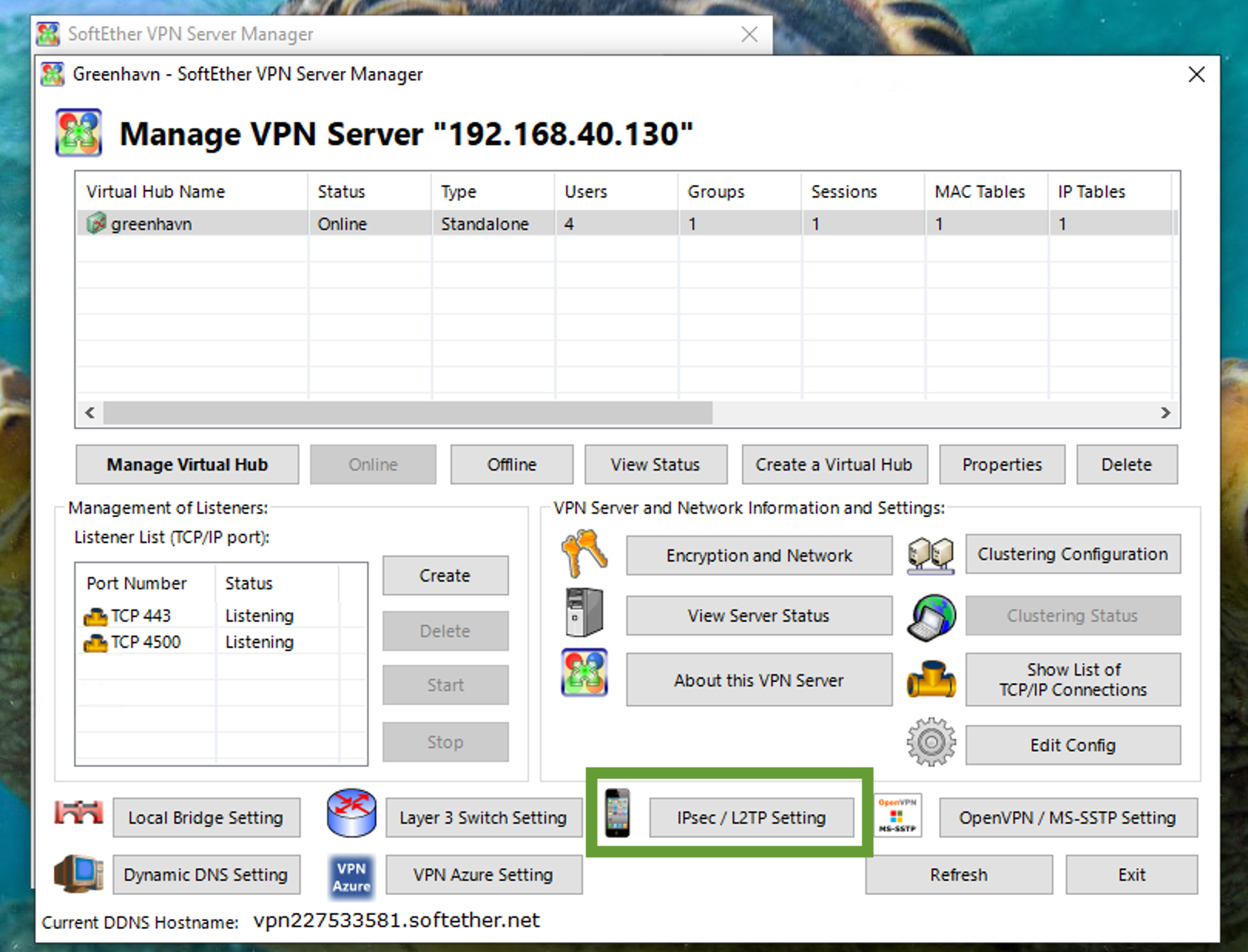
Task: Click the globe laptop Clustering Status icon
Action: coord(931,617)
